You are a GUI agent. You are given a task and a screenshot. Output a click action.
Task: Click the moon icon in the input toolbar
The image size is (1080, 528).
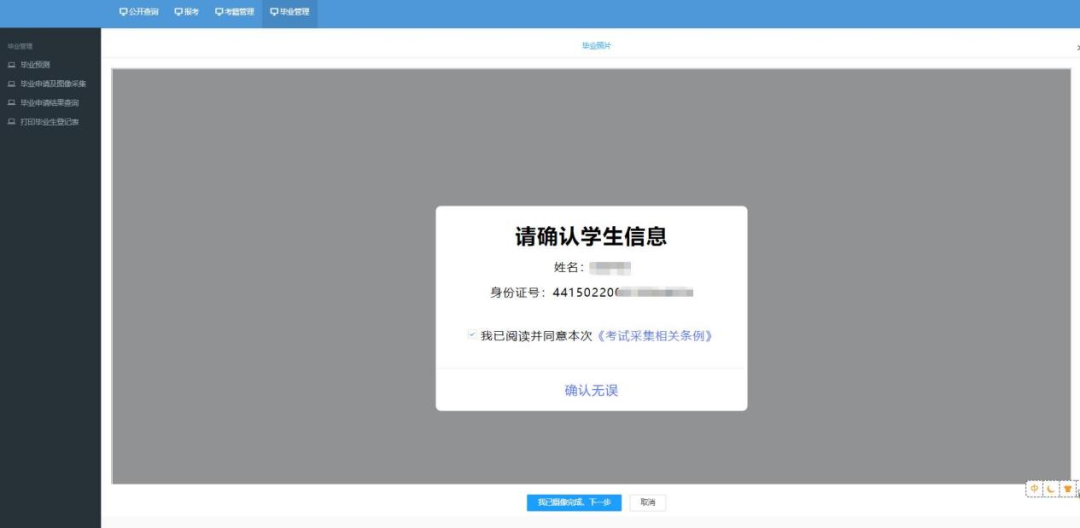point(1051,489)
